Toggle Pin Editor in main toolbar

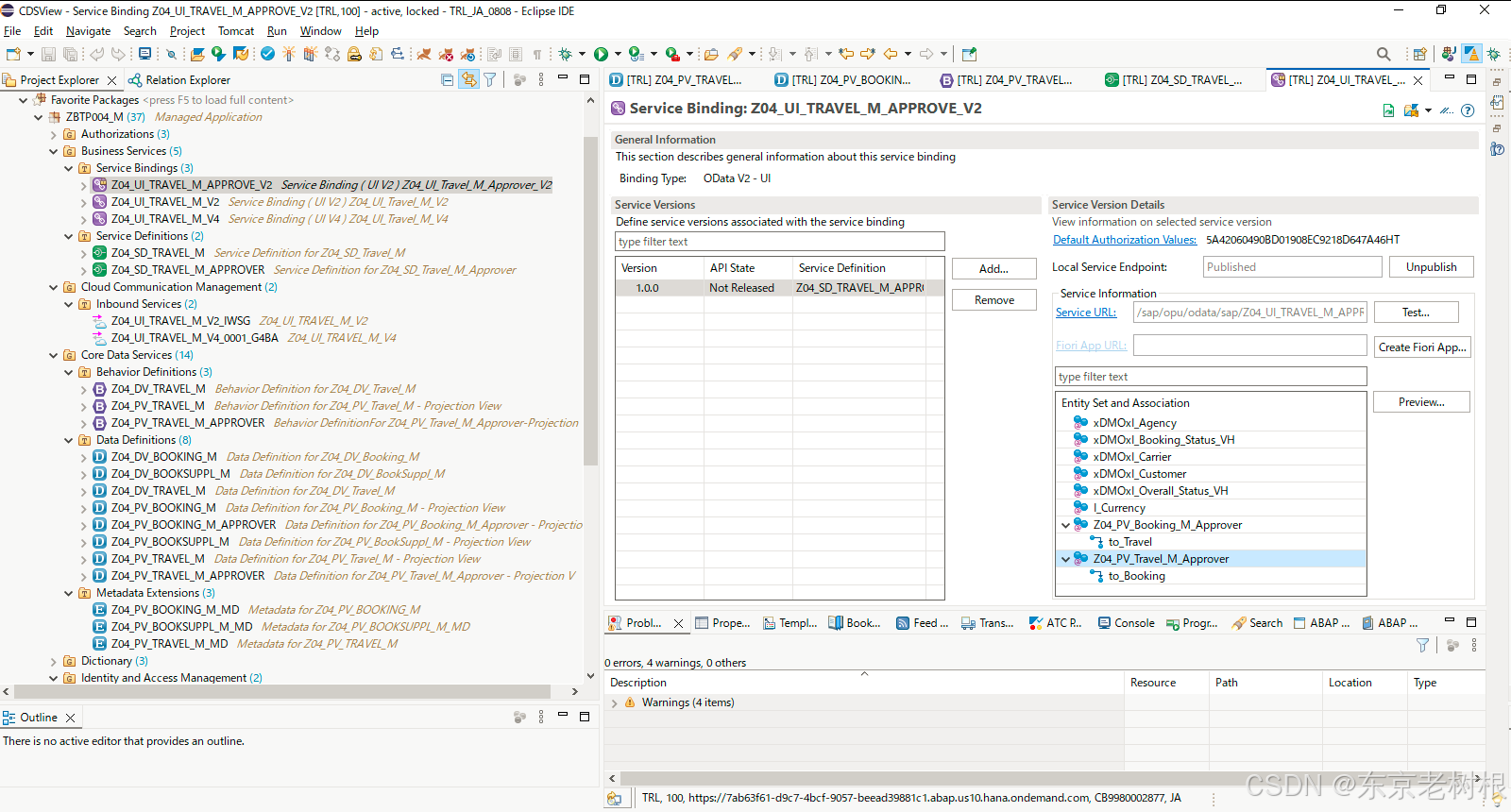click(x=969, y=54)
